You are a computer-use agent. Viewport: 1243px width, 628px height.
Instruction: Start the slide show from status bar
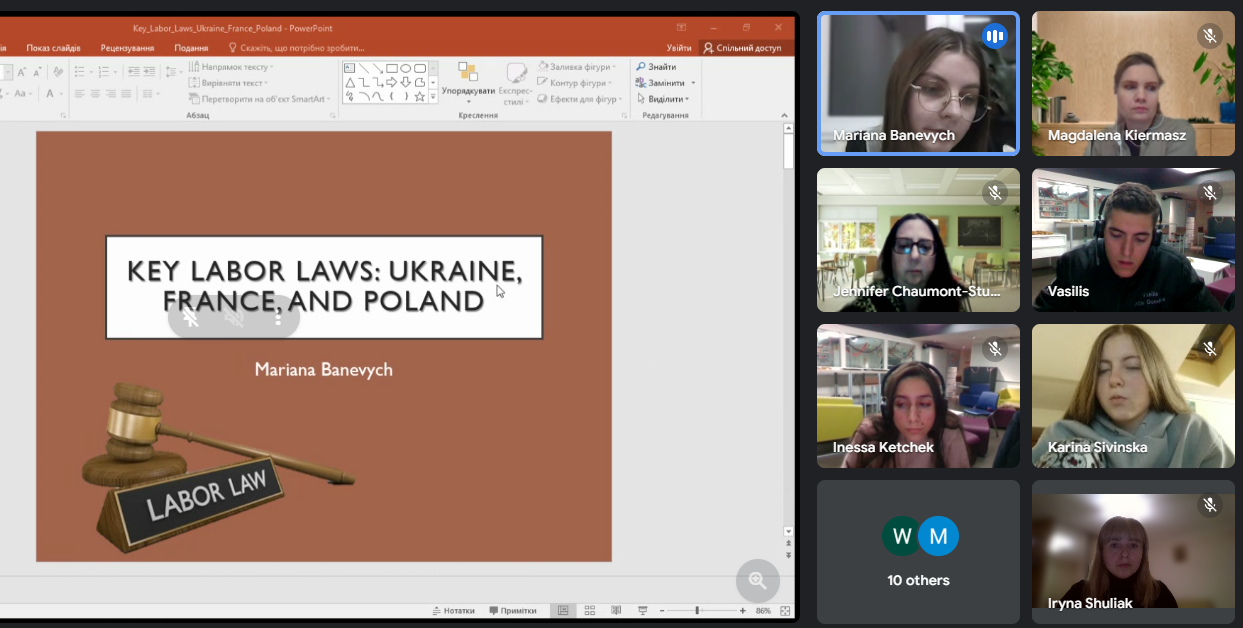[642, 610]
